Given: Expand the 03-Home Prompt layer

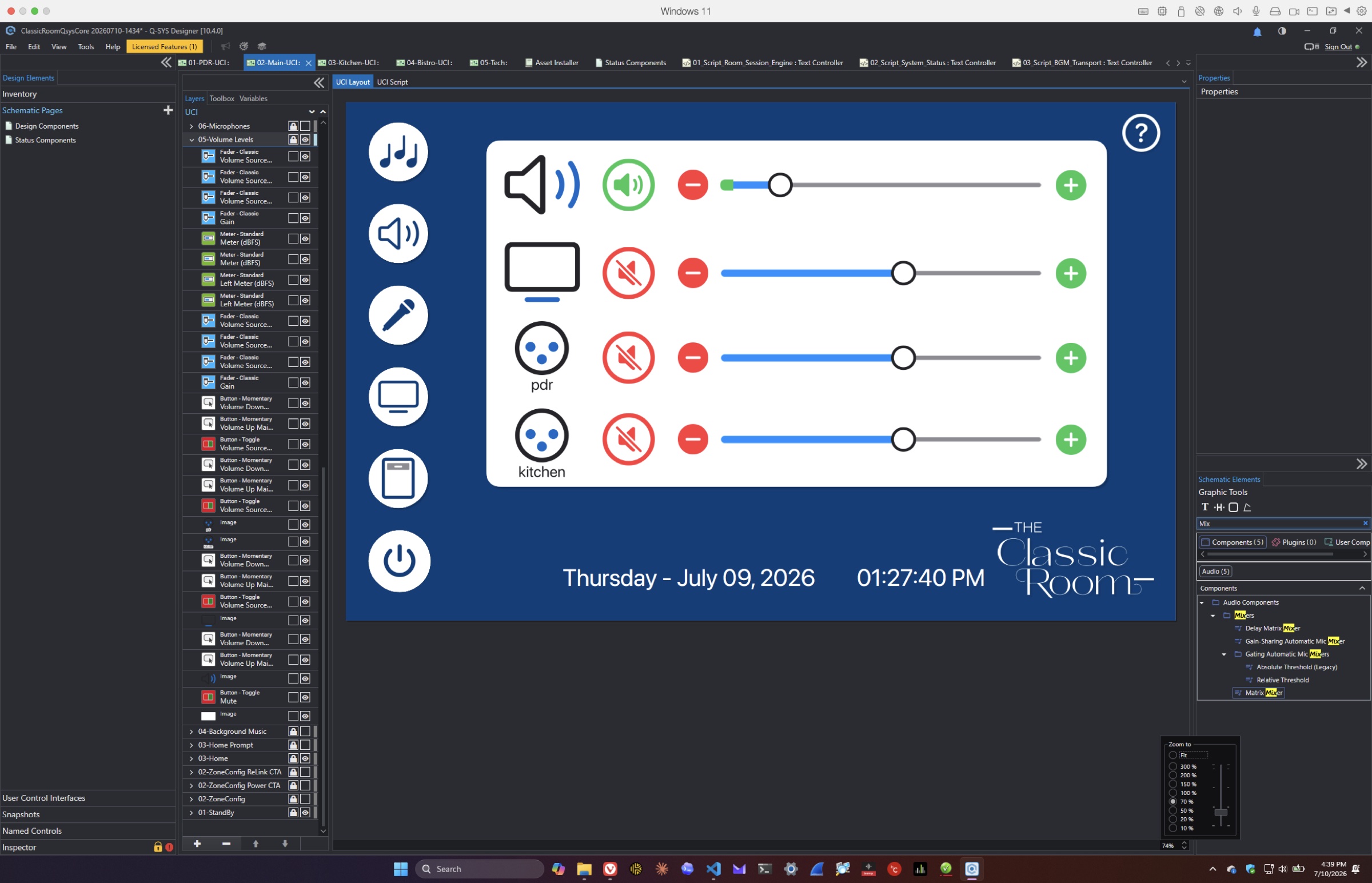Looking at the screenshot, I should [x=192, y=745].
